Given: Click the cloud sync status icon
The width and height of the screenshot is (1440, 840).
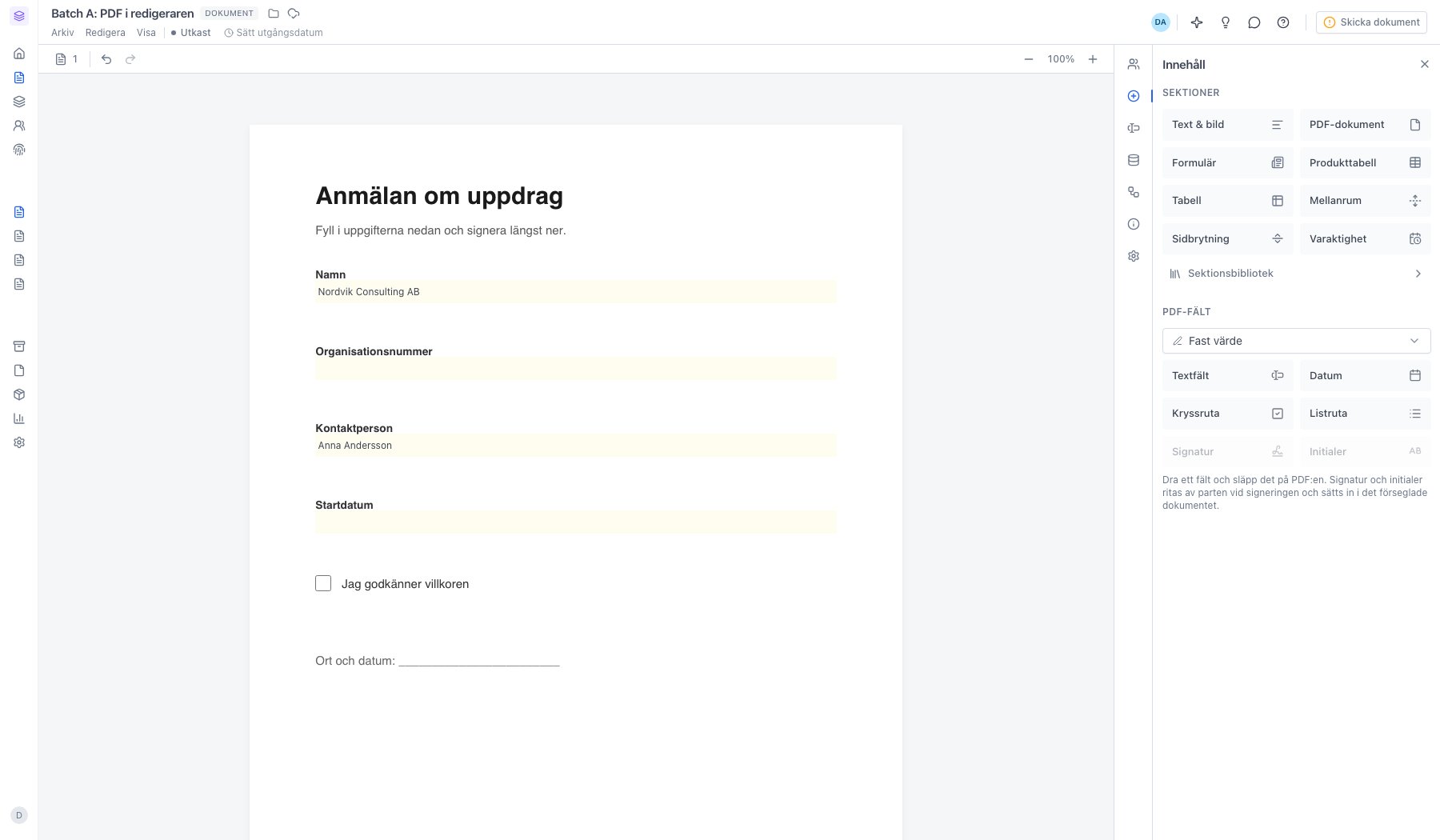Looking at the screenshot, I should [294, 14].
